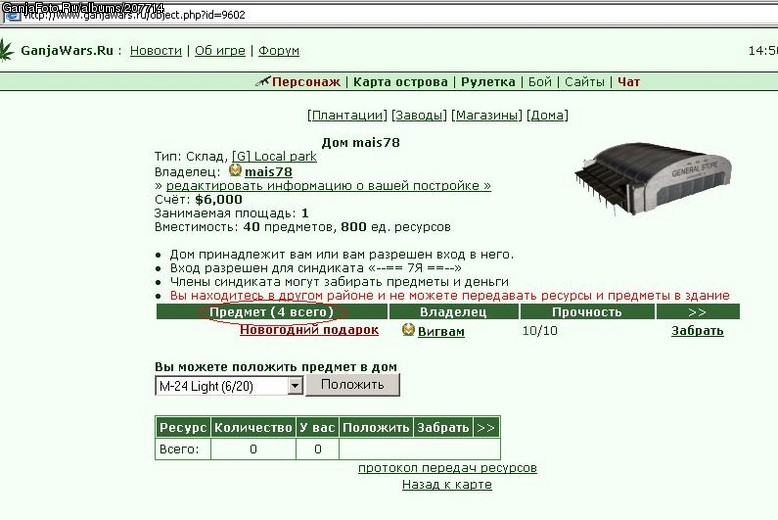The image size is (778, 520).
Task: Click the Положить button
Action: (352, 385)
